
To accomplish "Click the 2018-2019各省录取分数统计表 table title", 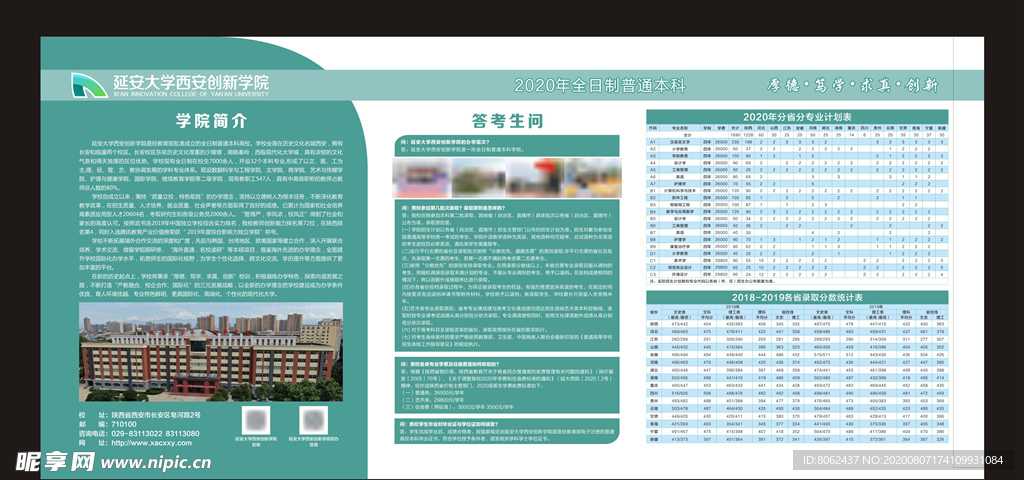I will click(797, 298).
